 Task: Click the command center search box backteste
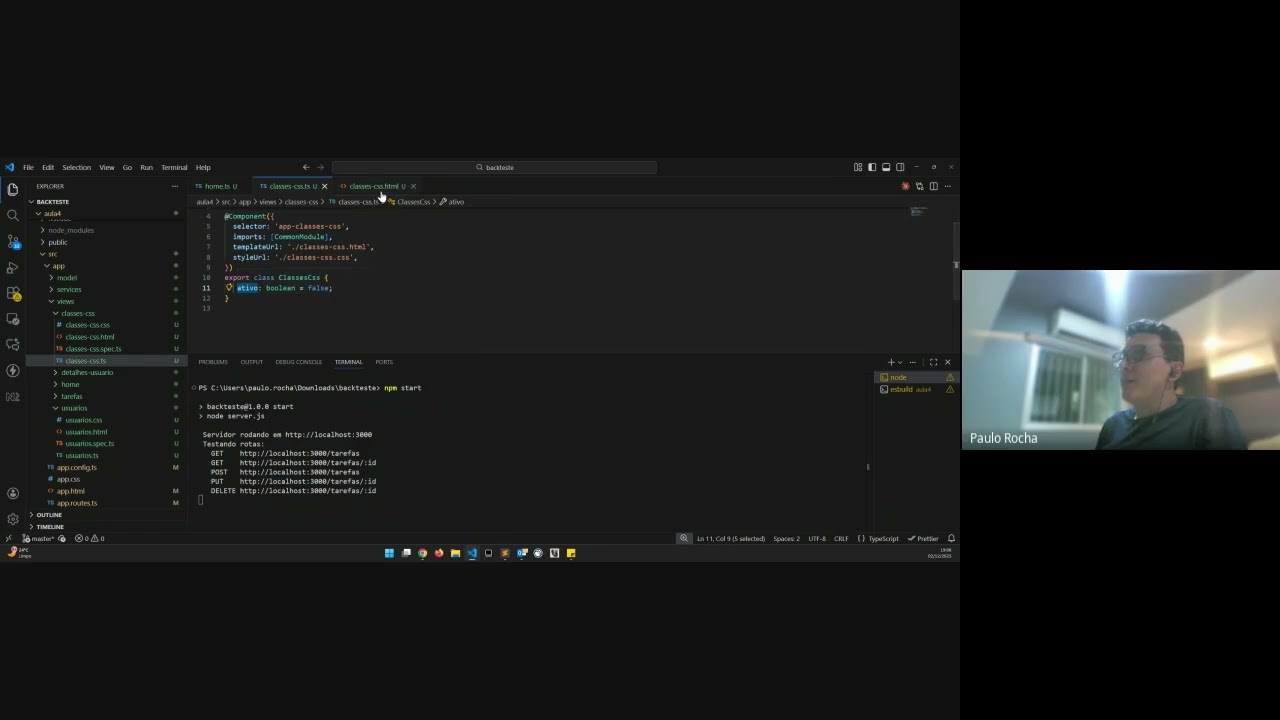(495, 167)
